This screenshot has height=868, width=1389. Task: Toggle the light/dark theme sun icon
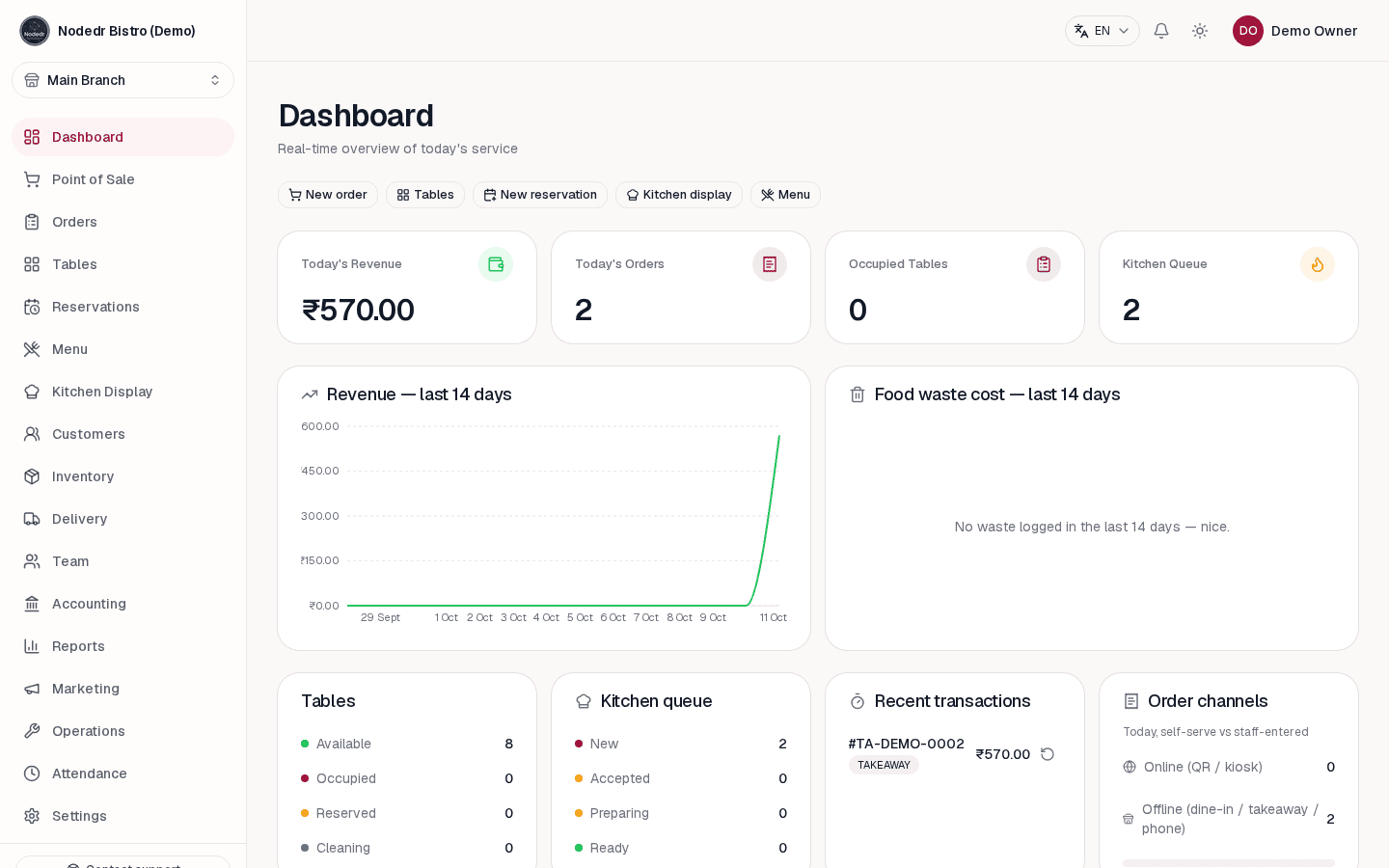(x=1200, y=31)
